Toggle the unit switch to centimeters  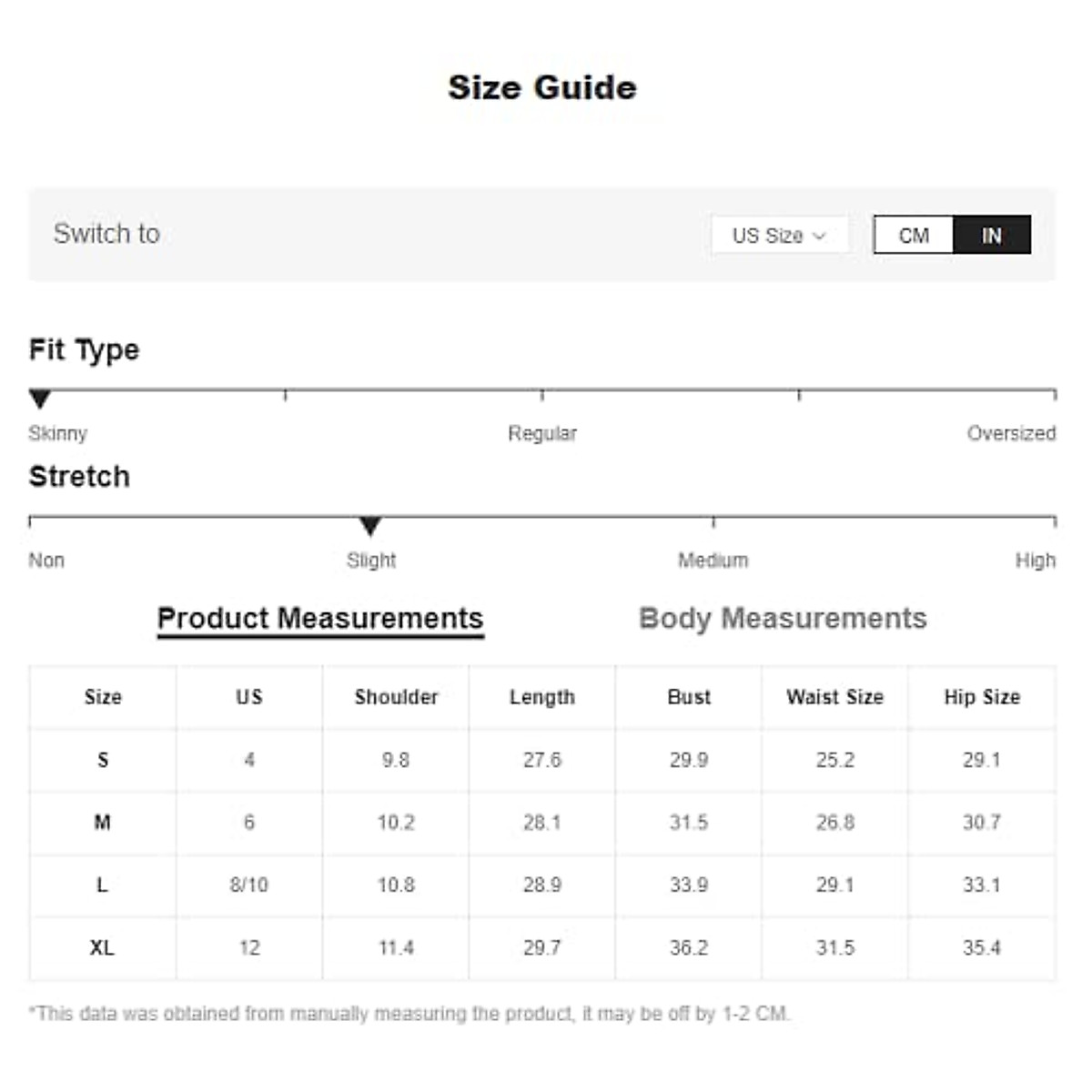(x=912, y=235)
